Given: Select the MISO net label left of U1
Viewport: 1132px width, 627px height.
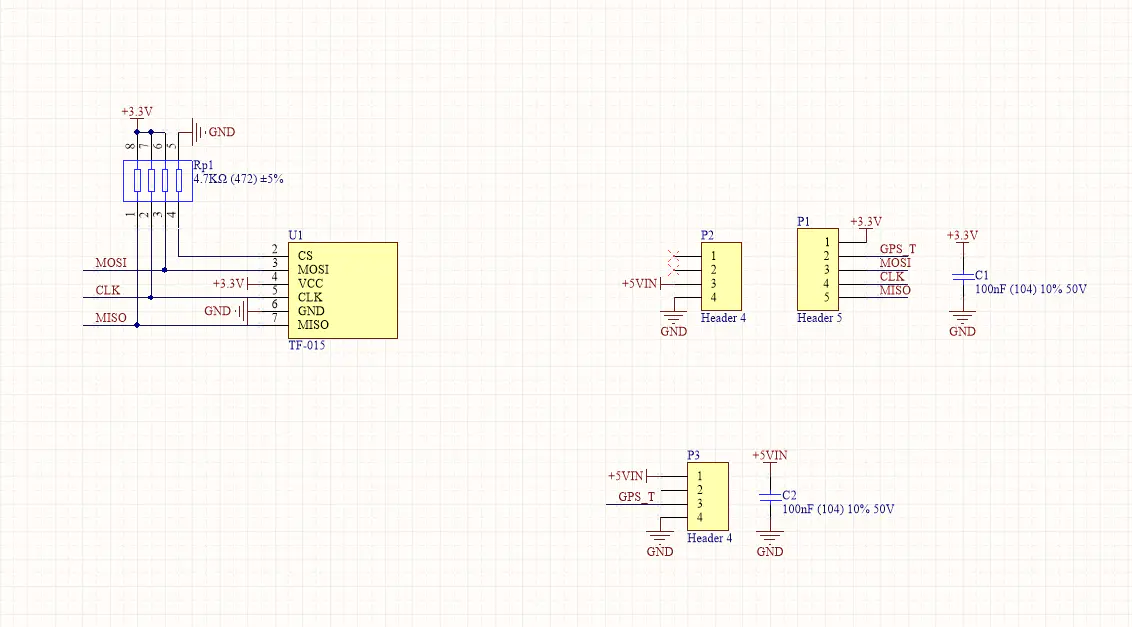Looking at the screenshot, I should [110, 318].
